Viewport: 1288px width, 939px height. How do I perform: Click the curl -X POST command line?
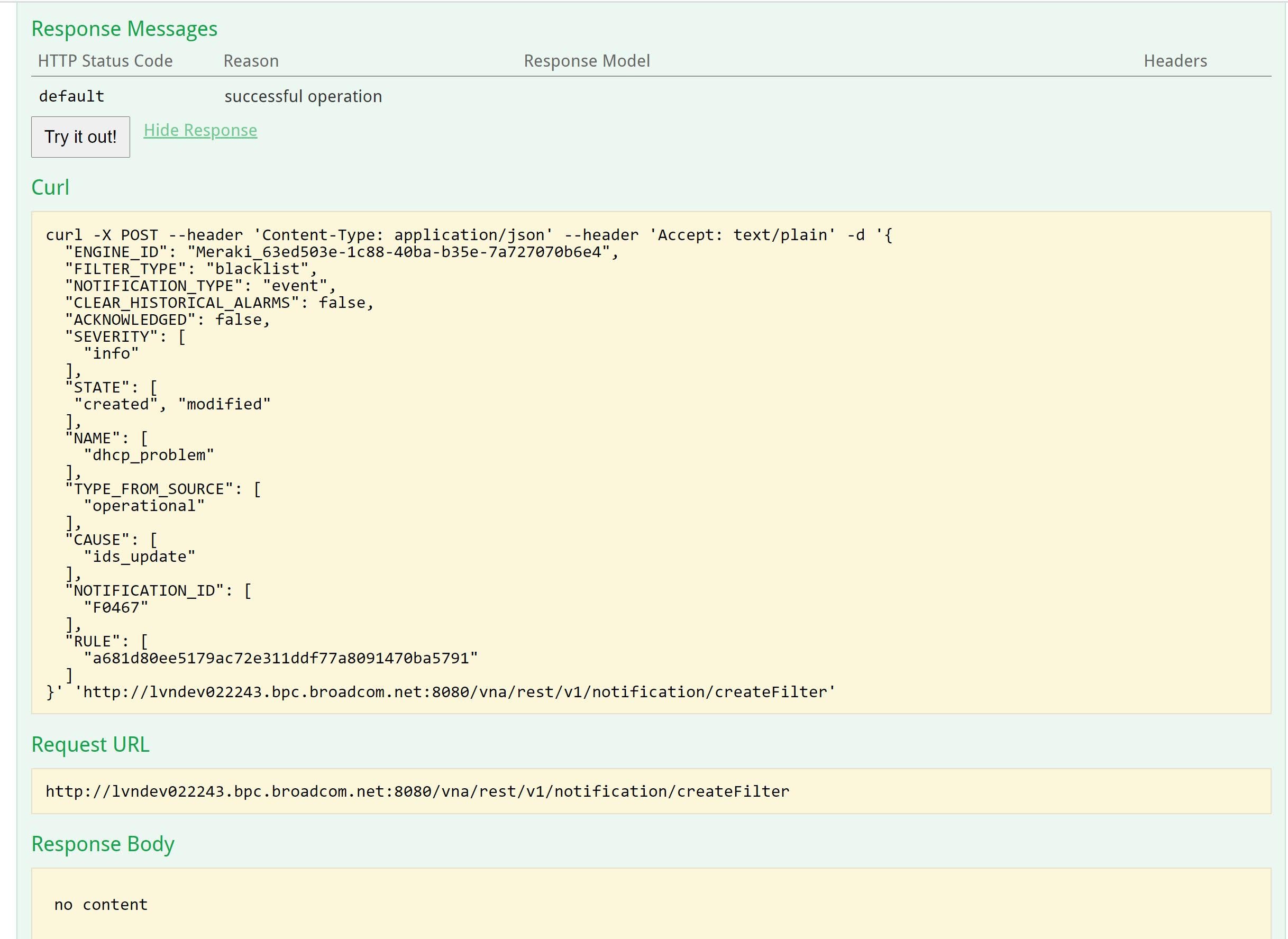click(x=468, y=235)
